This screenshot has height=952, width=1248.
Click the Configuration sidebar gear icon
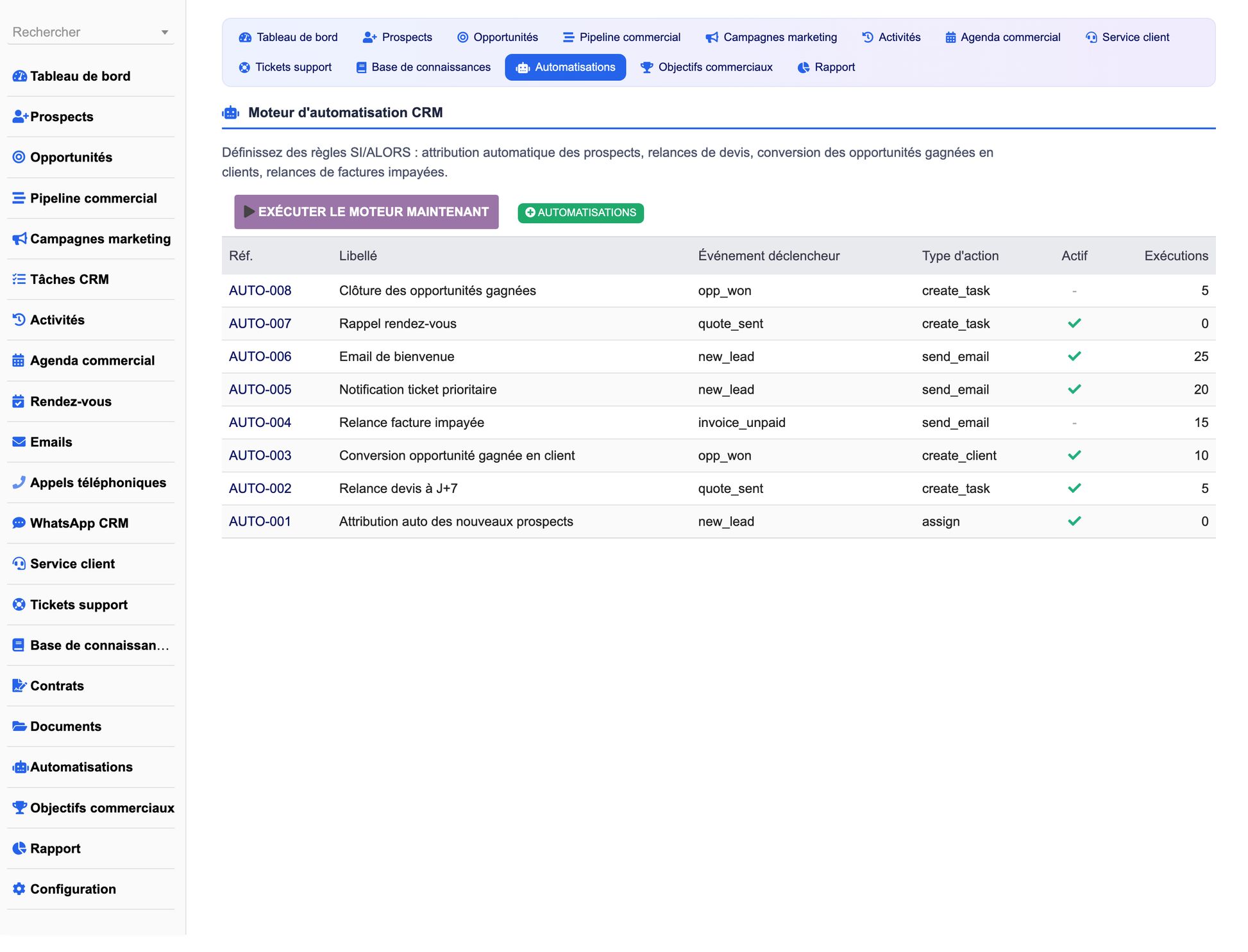(x=19, y=889)
